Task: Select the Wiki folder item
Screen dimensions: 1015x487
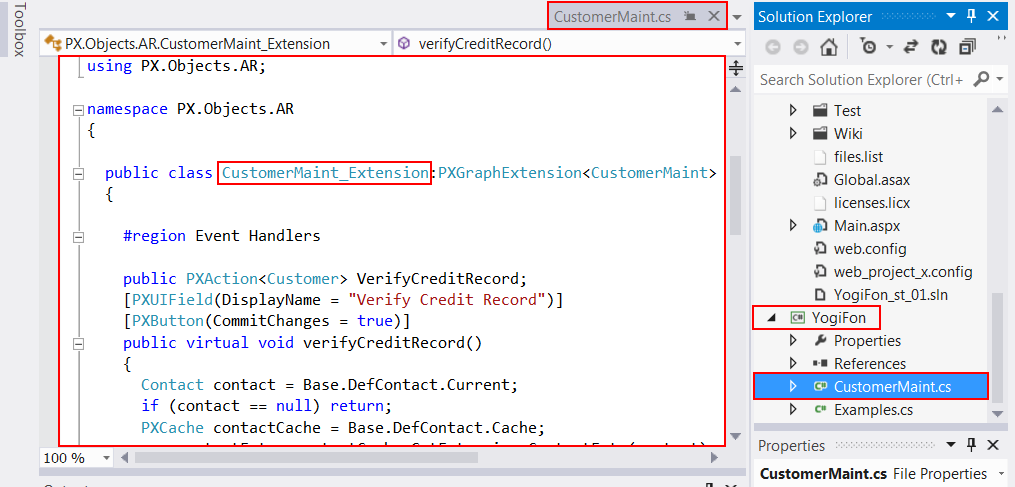Action: [x=848, y=134]
